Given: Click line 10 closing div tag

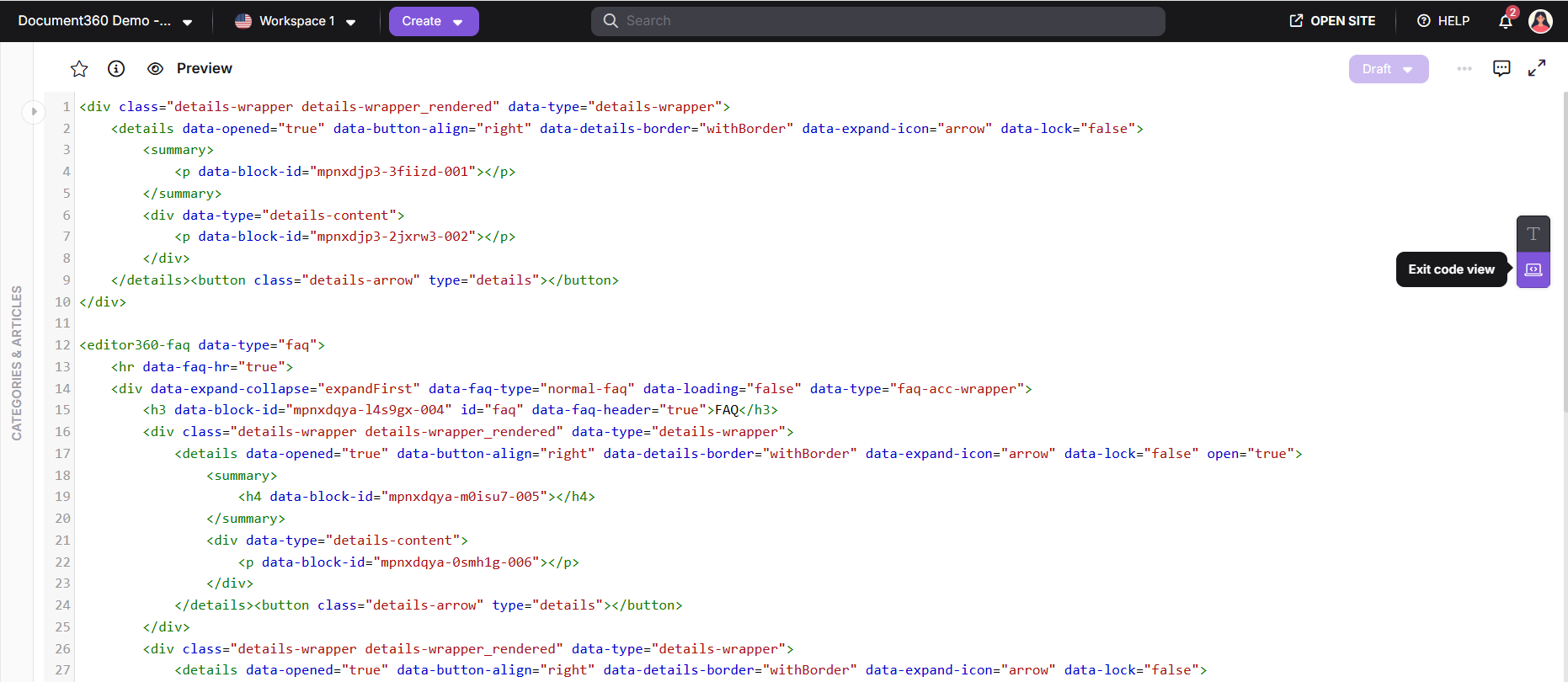Looking at the screenshot, I should click(x=103, y=302).
